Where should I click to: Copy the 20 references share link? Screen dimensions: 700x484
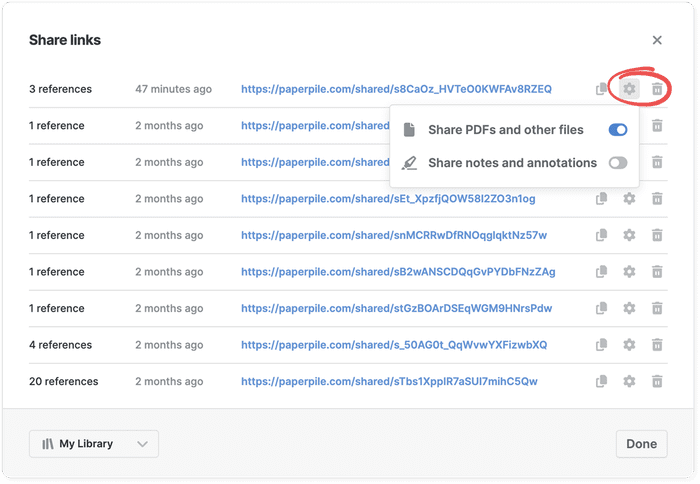click(x=601, y=381)
